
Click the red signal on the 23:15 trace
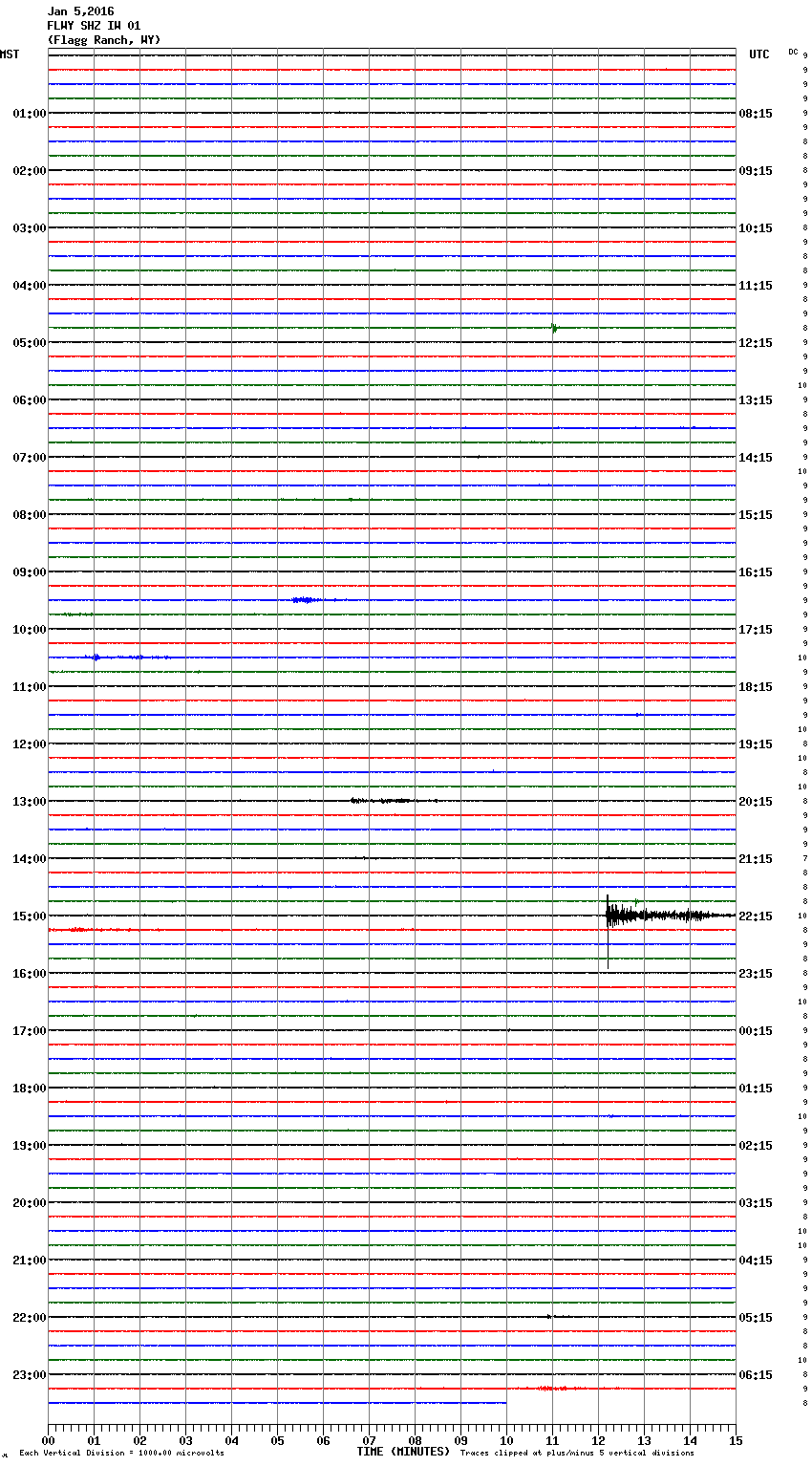point(554,1389)
